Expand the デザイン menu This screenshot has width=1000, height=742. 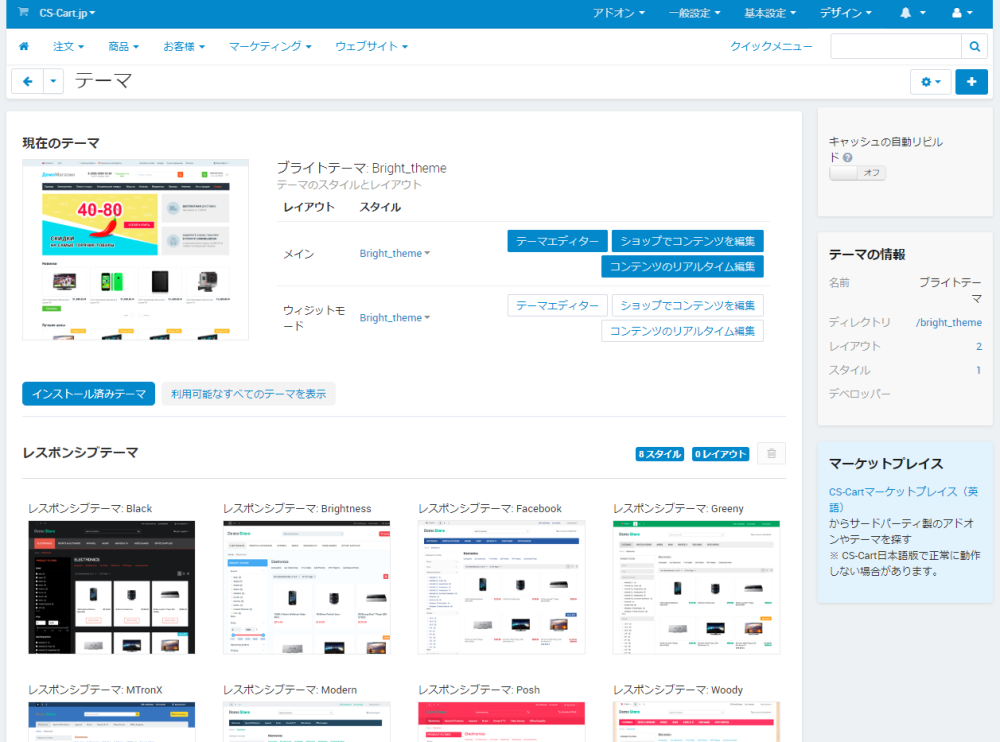(x=846, y=13)
